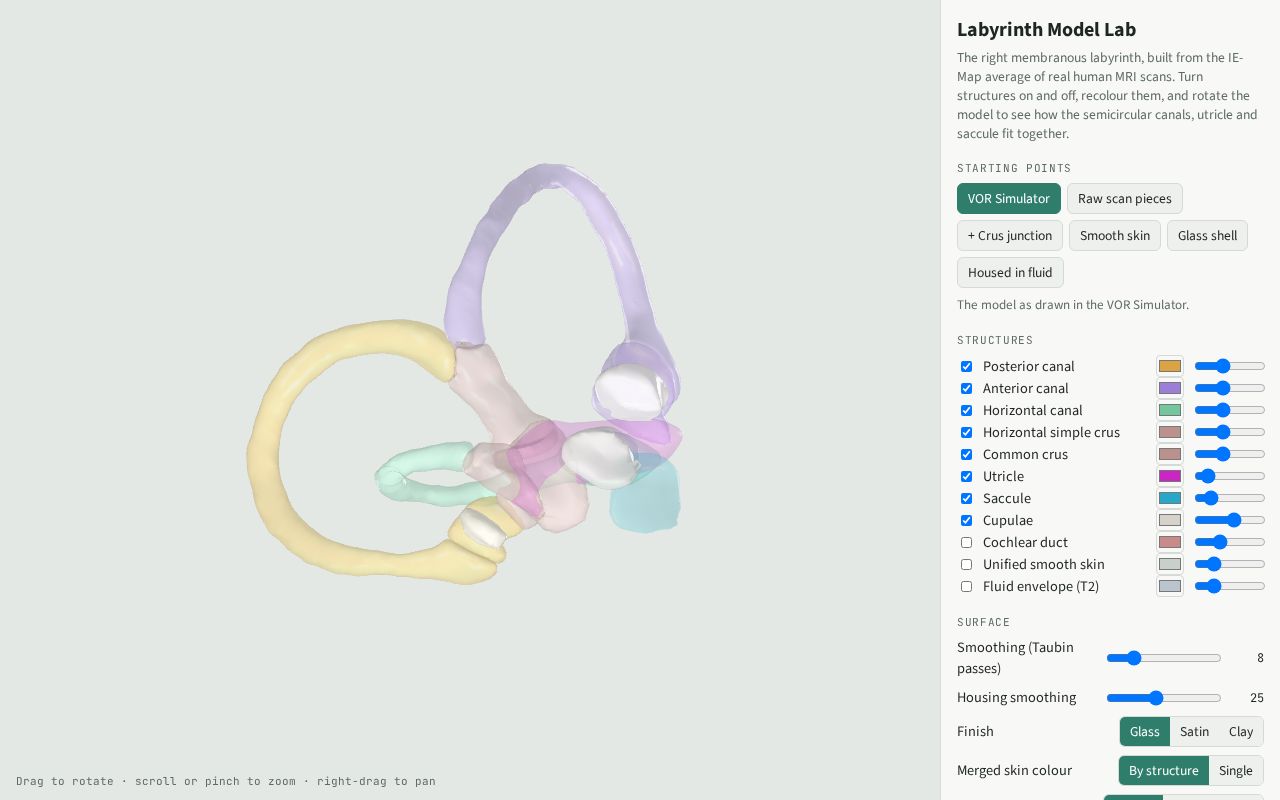Pick a colour for Horizontal simple crus
This screenshot has height=800, width=1280.
coord(1170,432)
